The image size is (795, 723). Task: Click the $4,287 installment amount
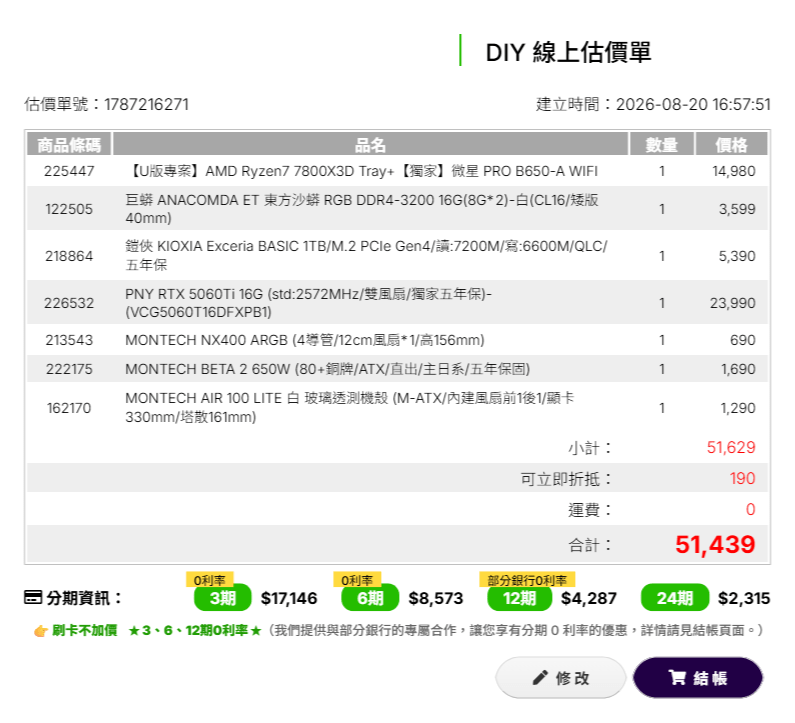click(589, 598)
